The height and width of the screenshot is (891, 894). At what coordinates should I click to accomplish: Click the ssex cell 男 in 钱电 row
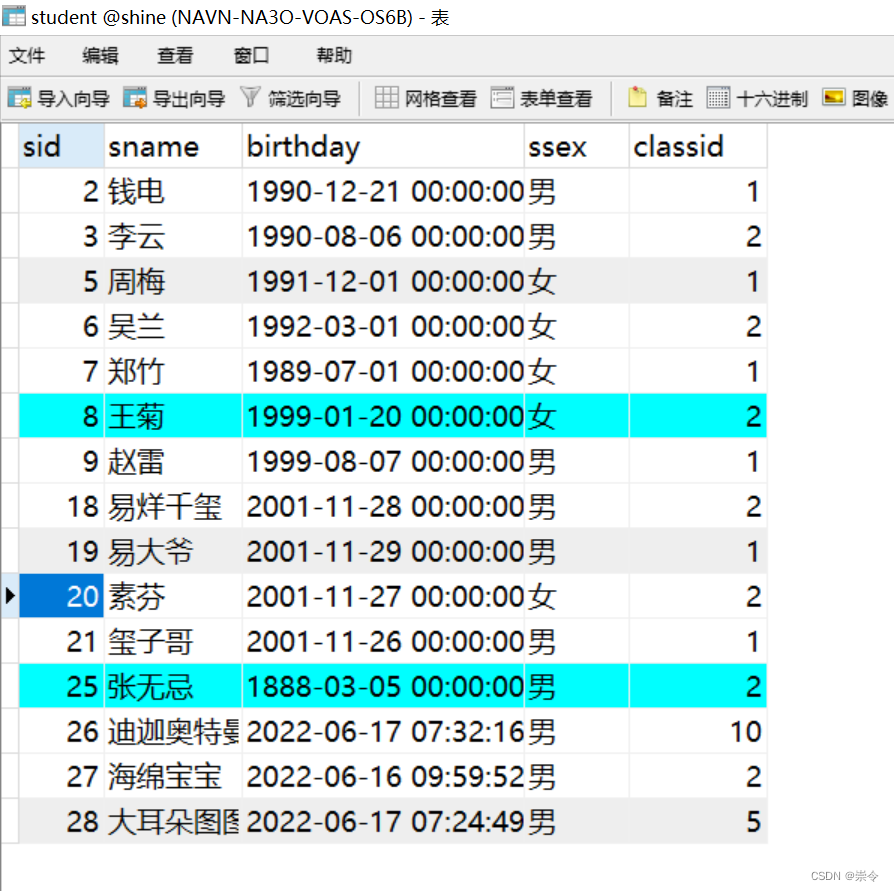click(576, 191)
